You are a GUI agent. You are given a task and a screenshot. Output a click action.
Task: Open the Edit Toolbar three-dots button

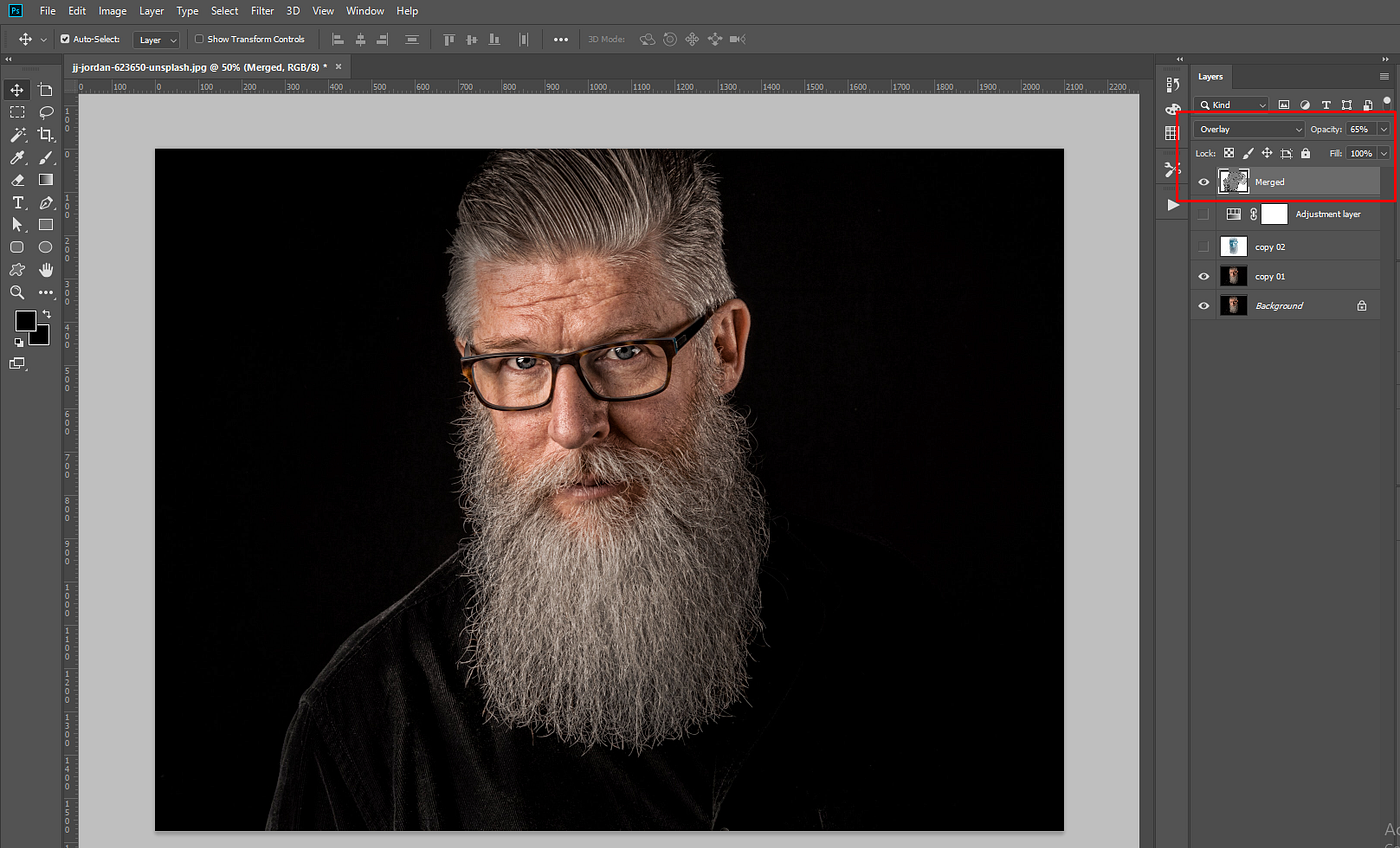(x=45, y=292)
